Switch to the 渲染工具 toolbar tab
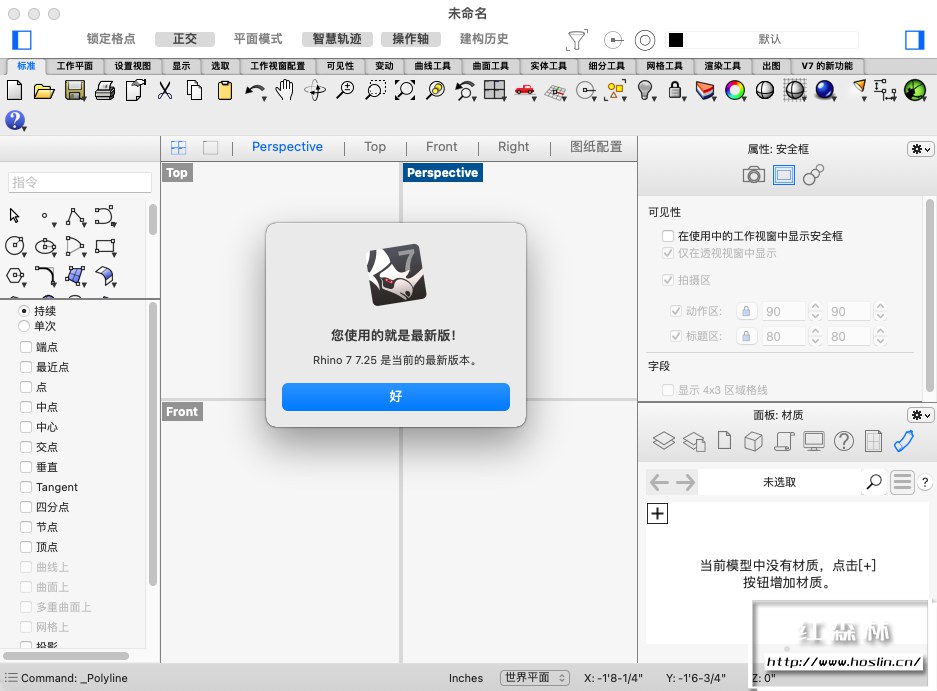Image resolution: width=937 pixels, height=691 pixels. (722, 66)
